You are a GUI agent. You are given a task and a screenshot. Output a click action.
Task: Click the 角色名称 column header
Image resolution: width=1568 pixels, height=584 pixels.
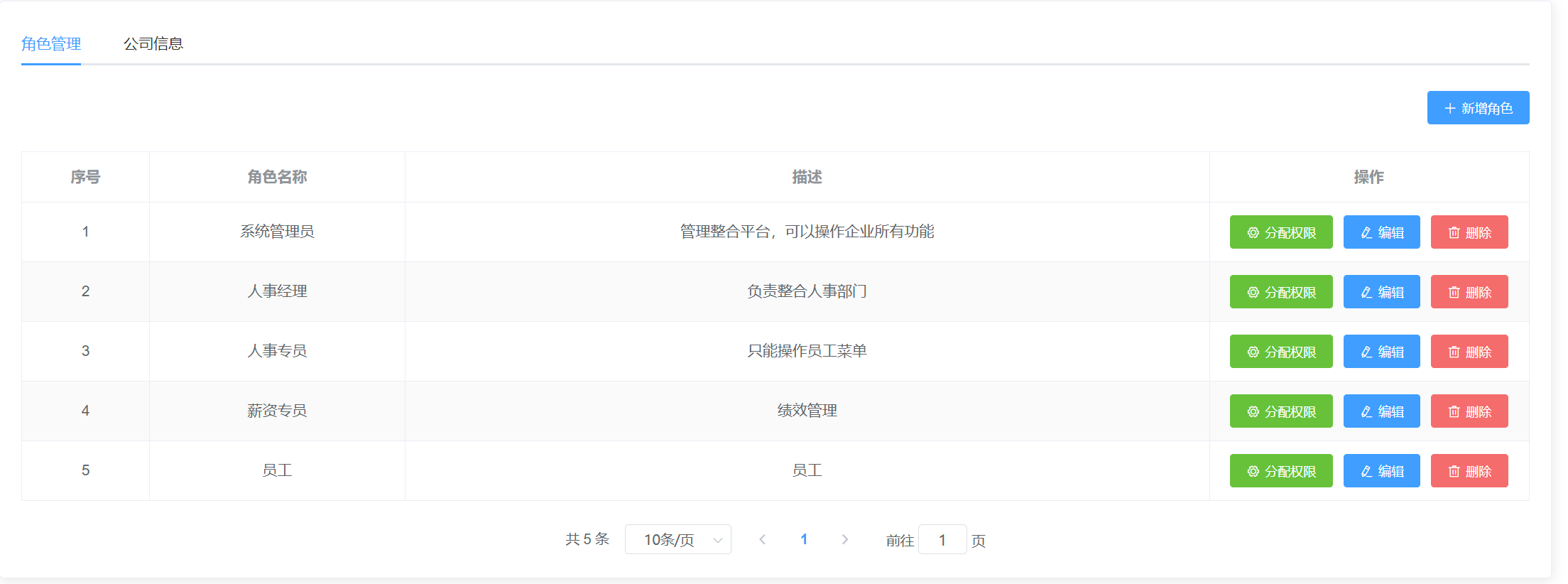277,177
